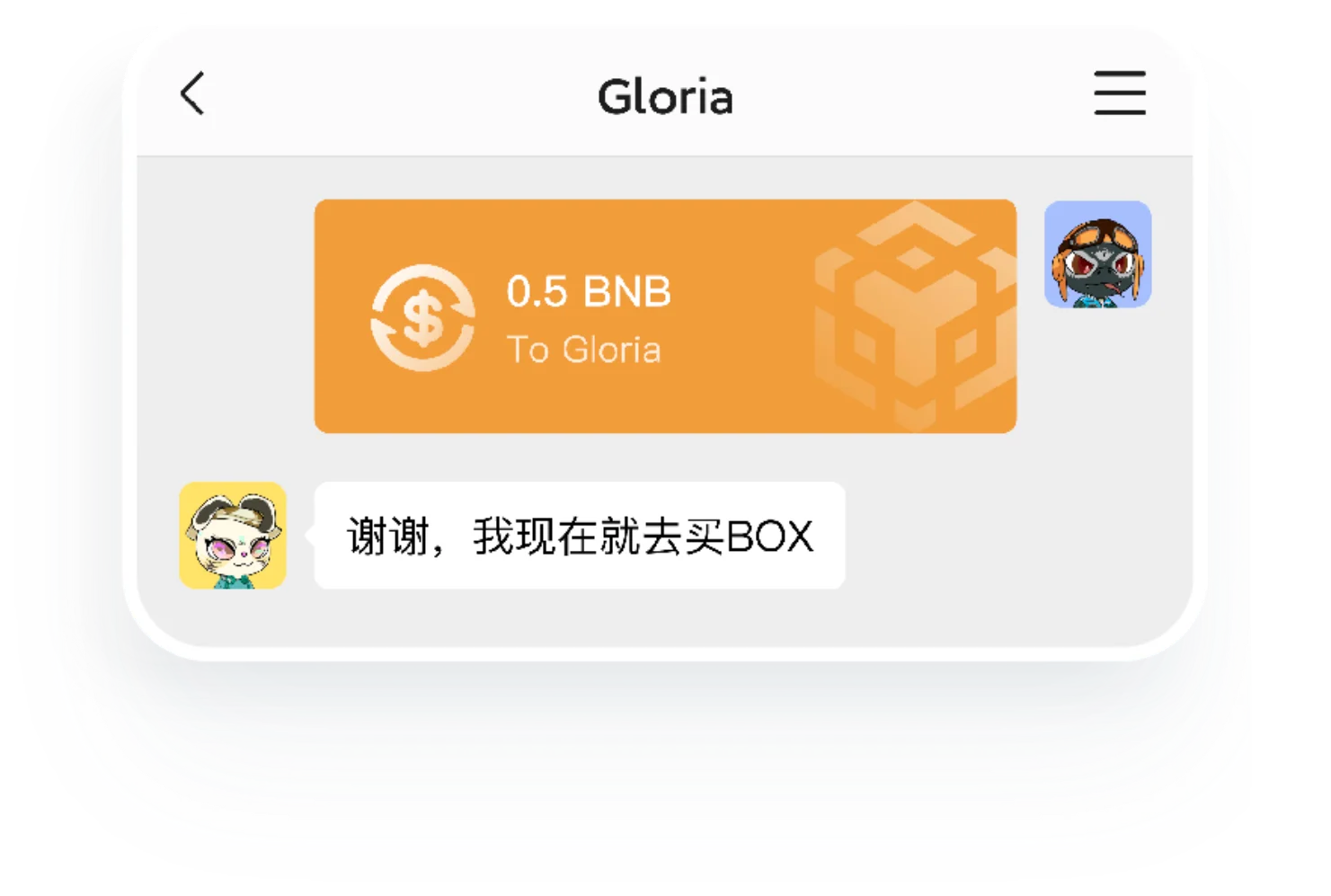This screenshot has height=896, width=1331.
Task: Click the dollar transfer icon on the orange card
Action: (x=422, y=317)
